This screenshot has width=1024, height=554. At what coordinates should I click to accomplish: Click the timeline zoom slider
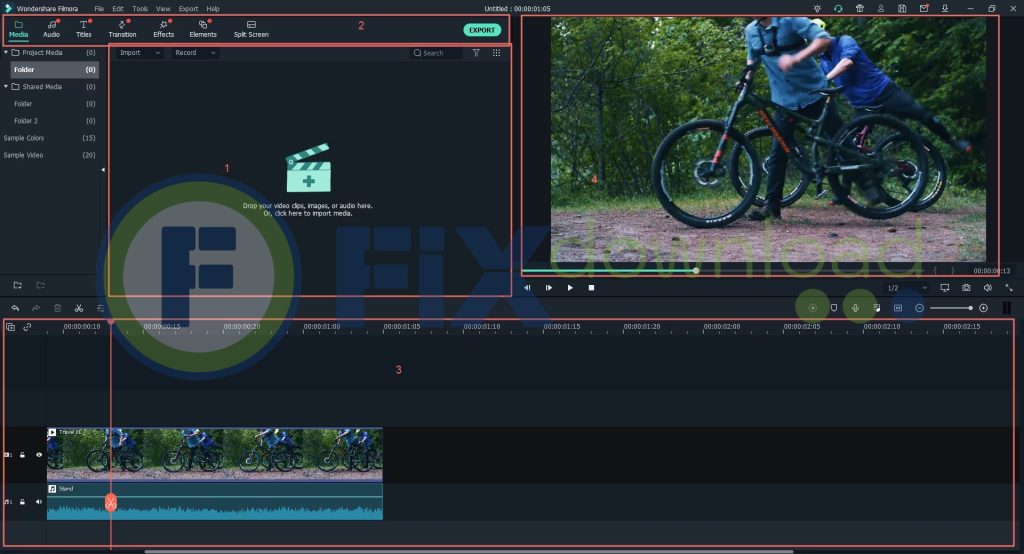951,308
